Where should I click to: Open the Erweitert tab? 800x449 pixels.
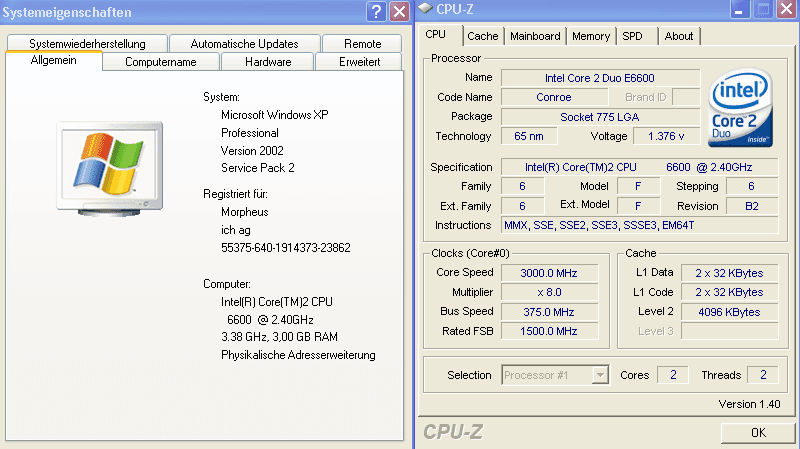(359, 62)
